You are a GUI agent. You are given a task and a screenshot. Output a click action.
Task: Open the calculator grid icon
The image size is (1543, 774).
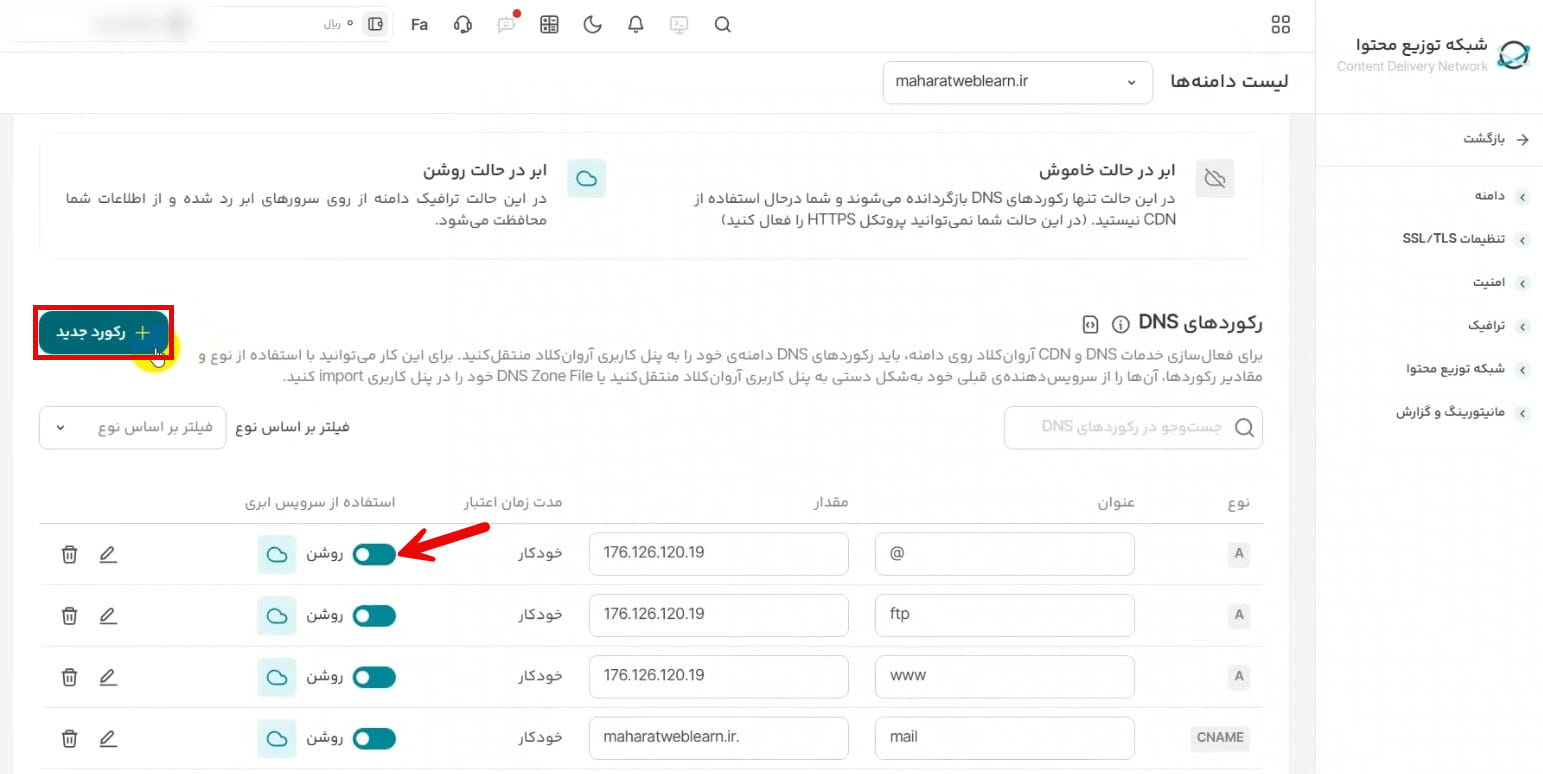click(548, 25)
